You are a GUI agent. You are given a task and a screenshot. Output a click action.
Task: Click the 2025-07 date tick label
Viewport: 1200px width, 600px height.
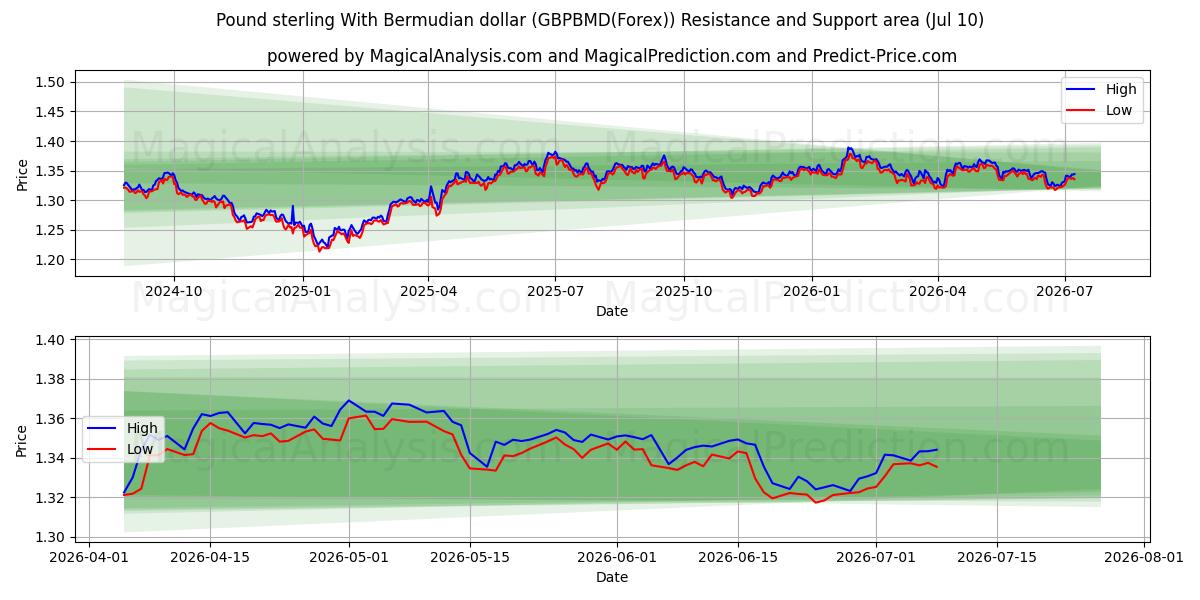pos(555,291)
